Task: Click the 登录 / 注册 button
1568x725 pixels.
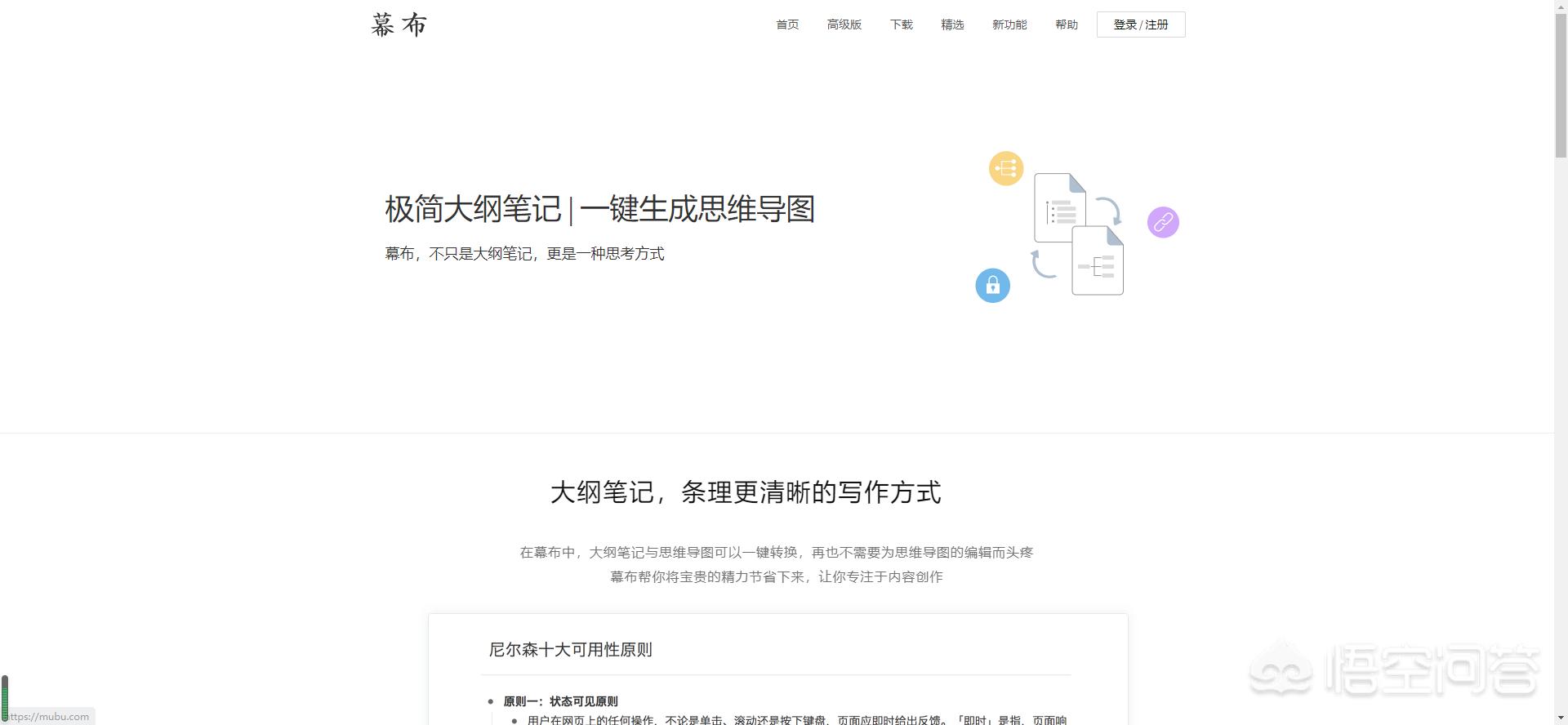Action: click(x=1141, y=24)
